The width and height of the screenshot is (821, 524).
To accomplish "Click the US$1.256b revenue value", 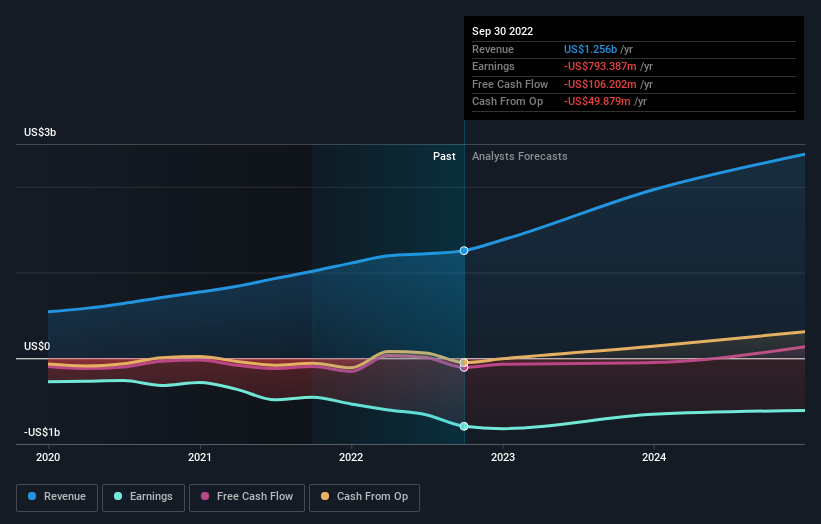I will [x=590, y=49].
